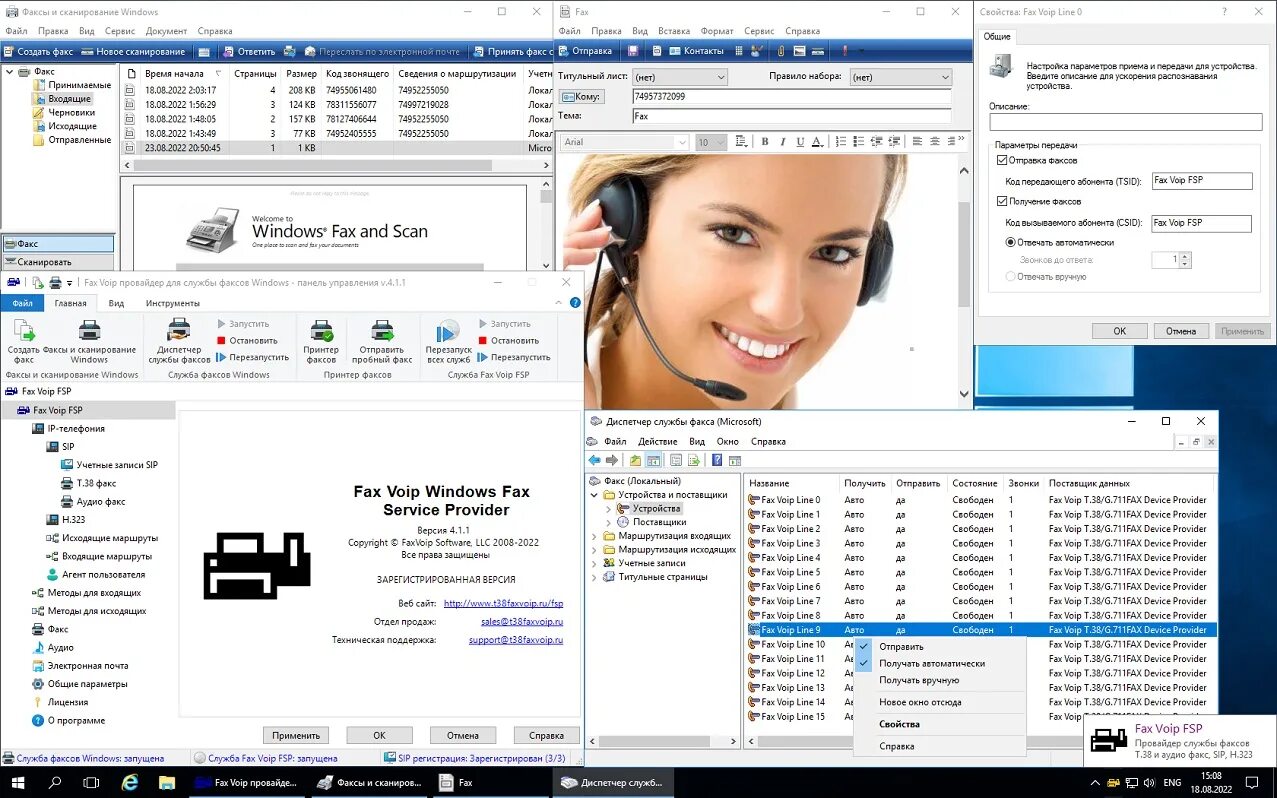Apply italic formatting in the fax message
The image size is (1277, 798).
[x=782, y=141]
